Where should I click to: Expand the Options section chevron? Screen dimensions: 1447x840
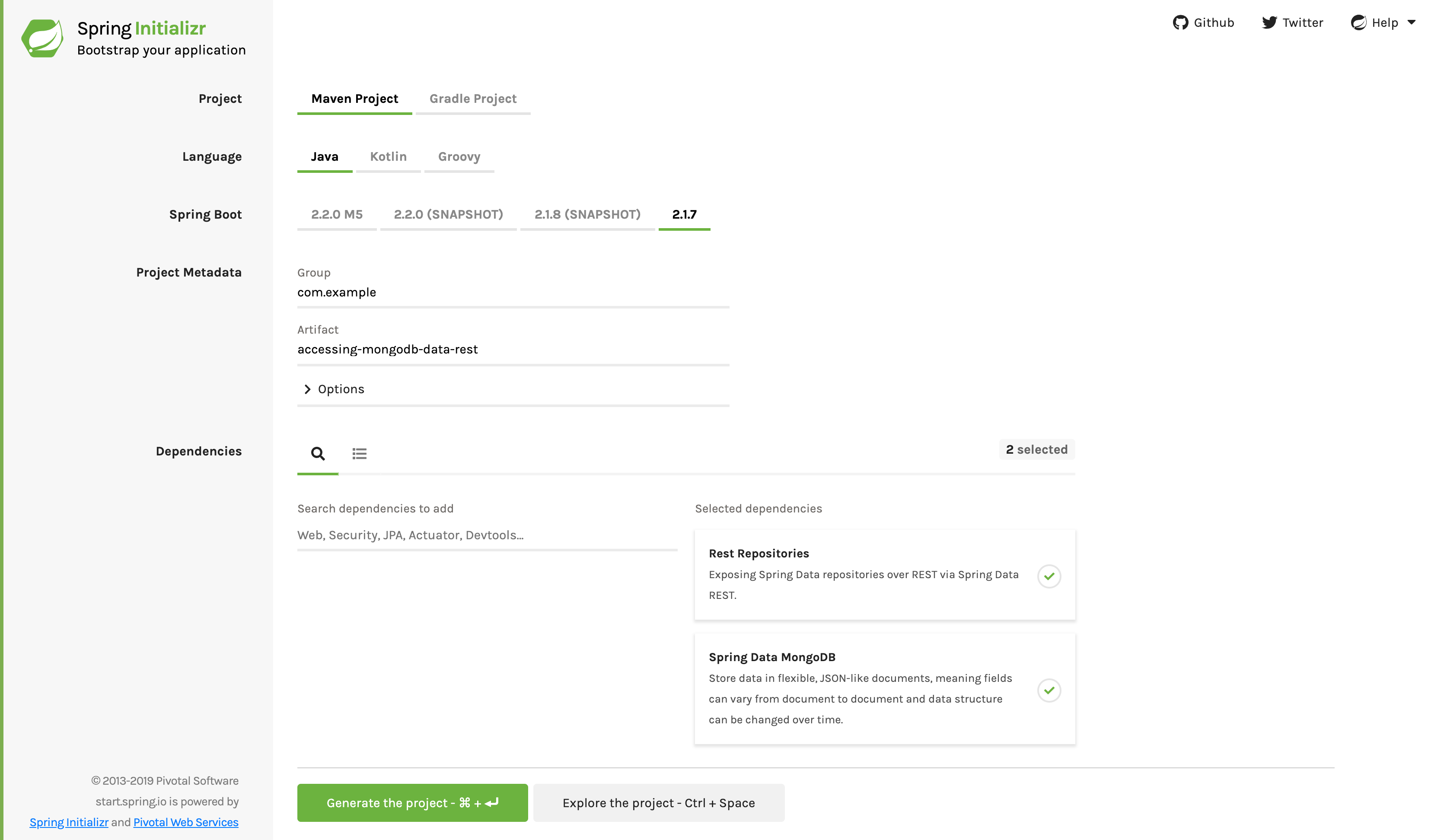pos(307,389)
